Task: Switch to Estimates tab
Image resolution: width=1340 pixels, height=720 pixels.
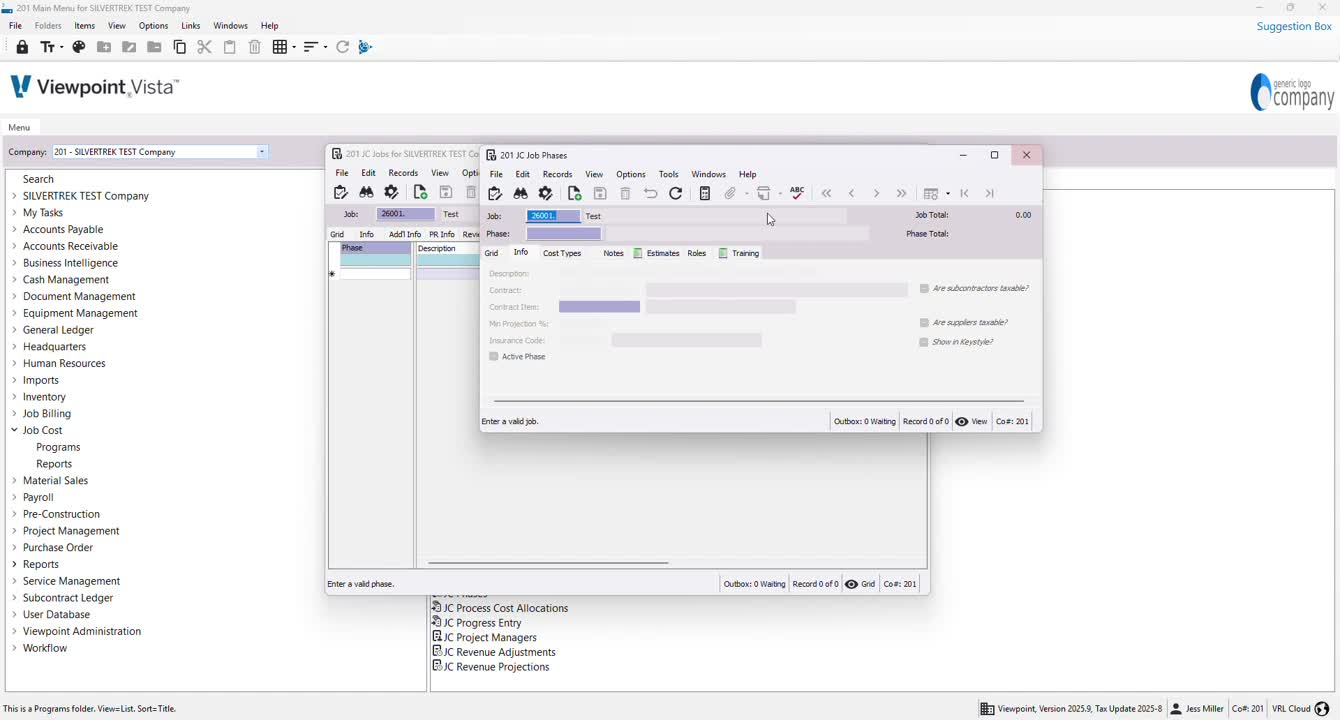Action: coord(663,254)
